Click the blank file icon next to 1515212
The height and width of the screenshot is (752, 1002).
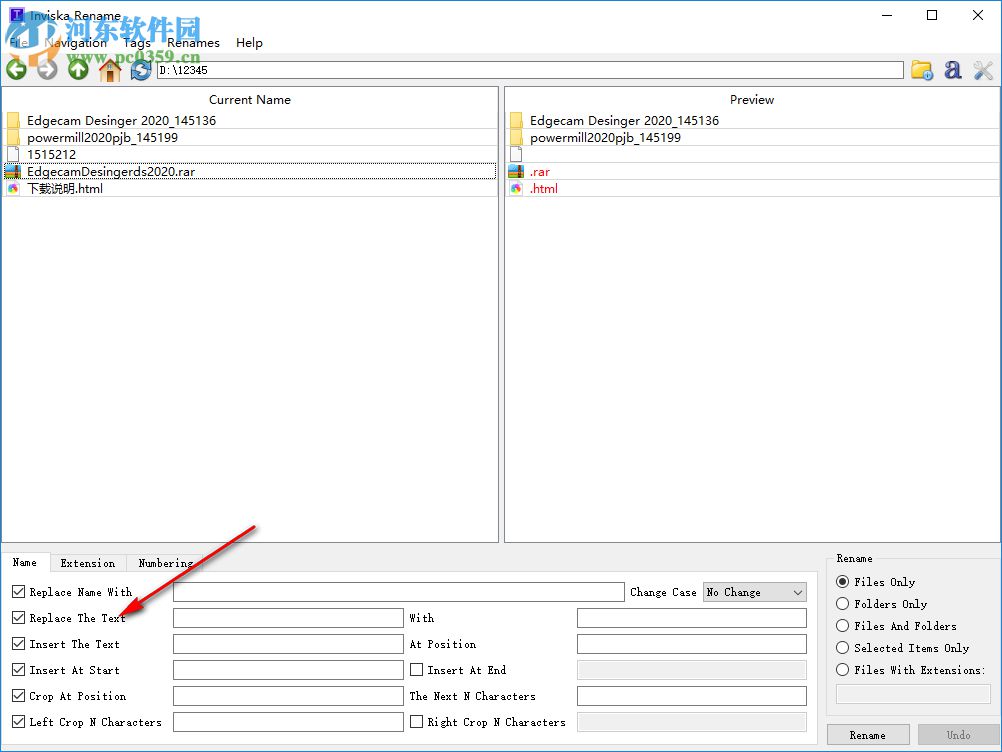point(13,154)
